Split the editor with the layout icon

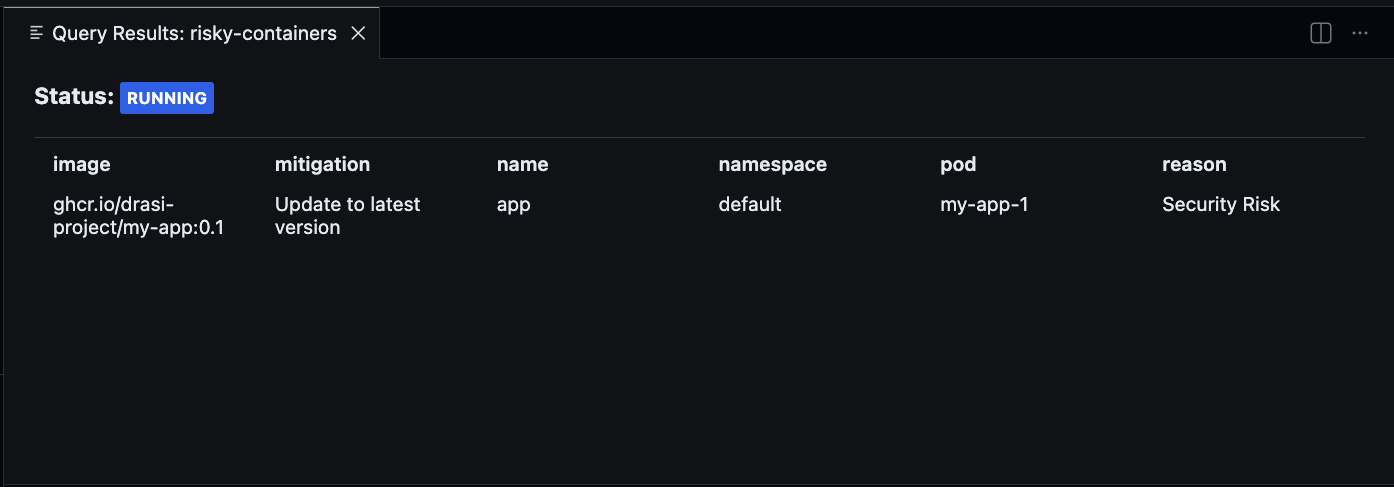point(1321,33)
